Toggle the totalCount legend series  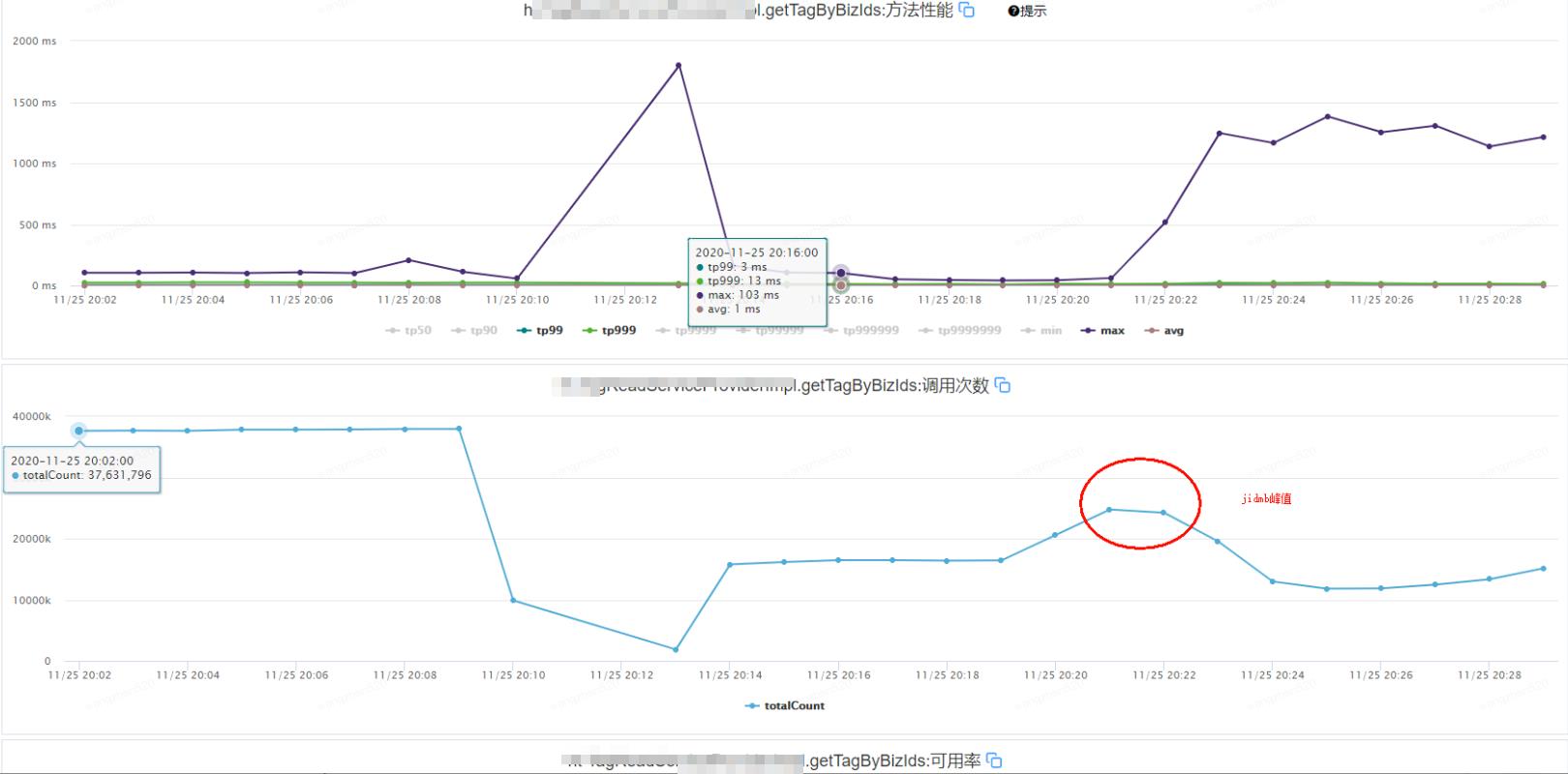[x=785, y=706]
